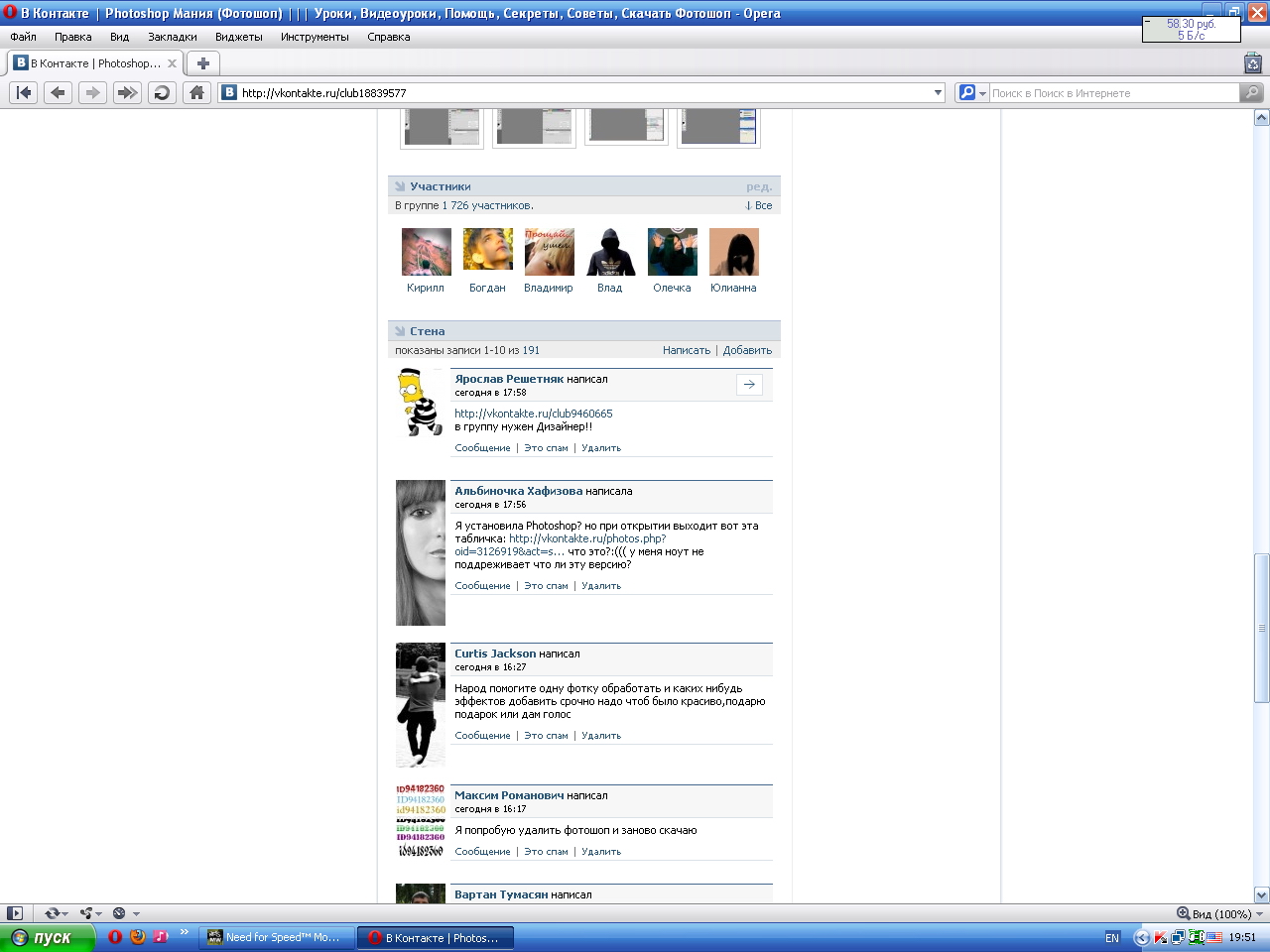This screenshot has width=1270, height=952.
Task: Open Вартан Тумасян's profile name link
Action: point(501,894)
